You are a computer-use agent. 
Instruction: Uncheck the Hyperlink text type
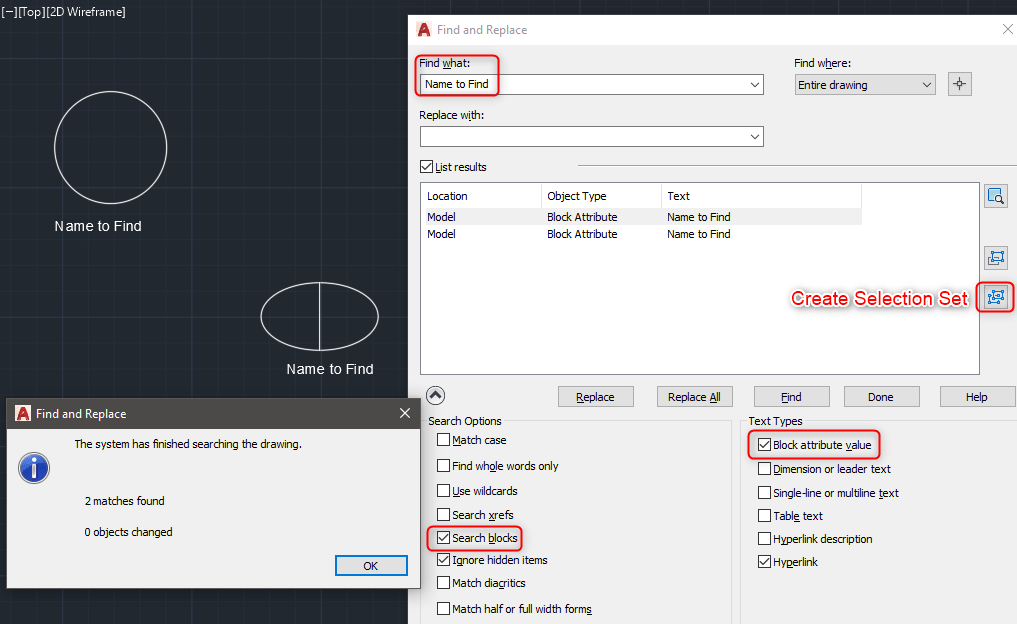tap(763, 561)
